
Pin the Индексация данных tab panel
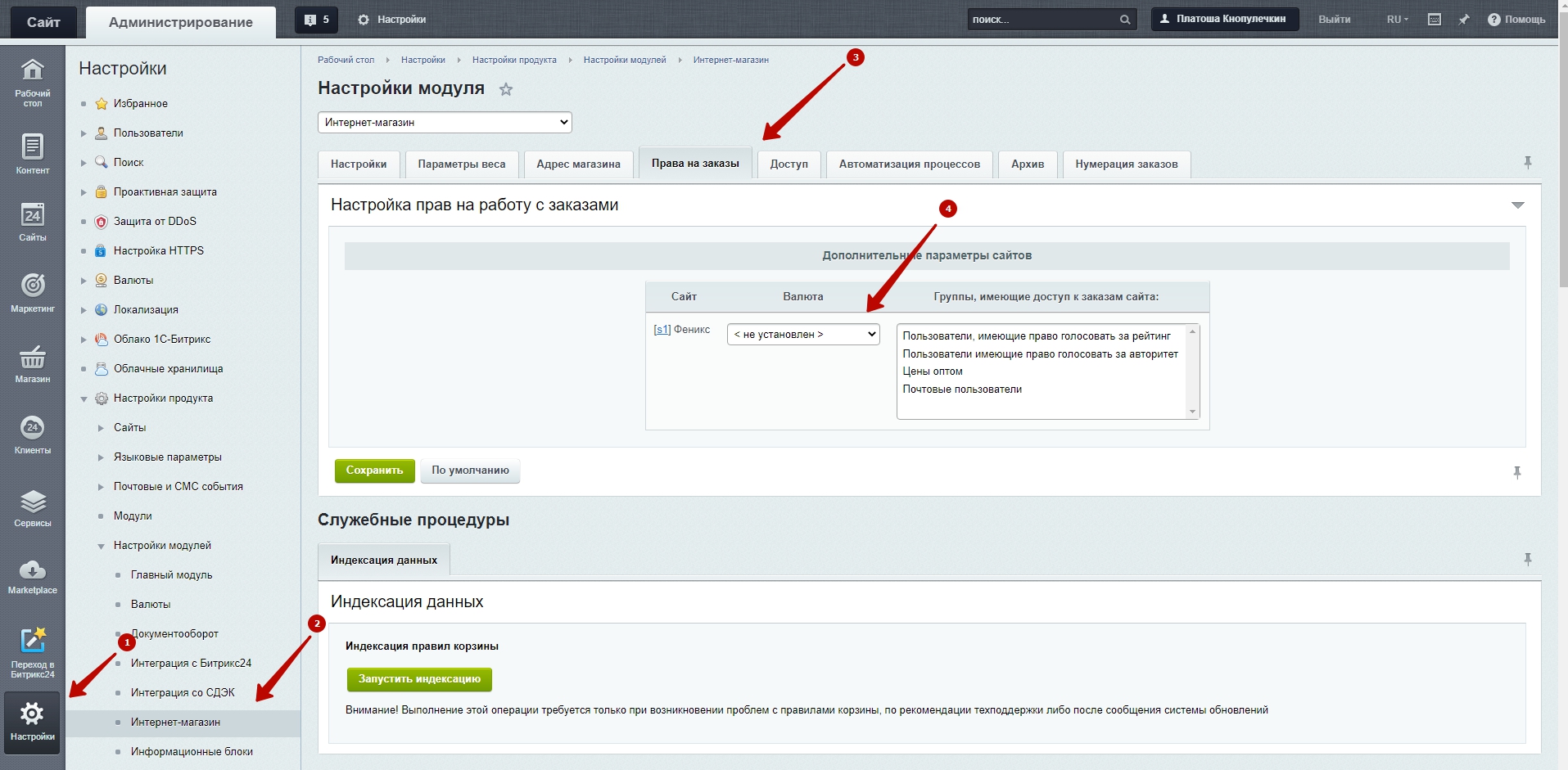pyautogui.click(x=1528, y=559)
